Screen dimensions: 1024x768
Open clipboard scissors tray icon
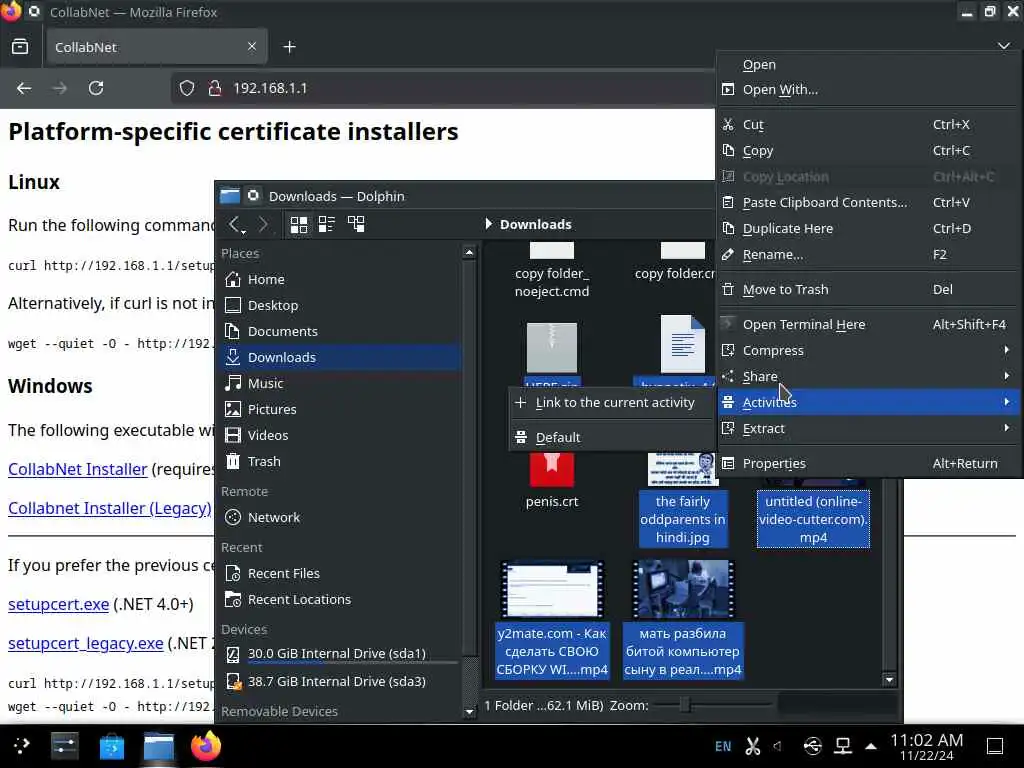pos(752,746)
